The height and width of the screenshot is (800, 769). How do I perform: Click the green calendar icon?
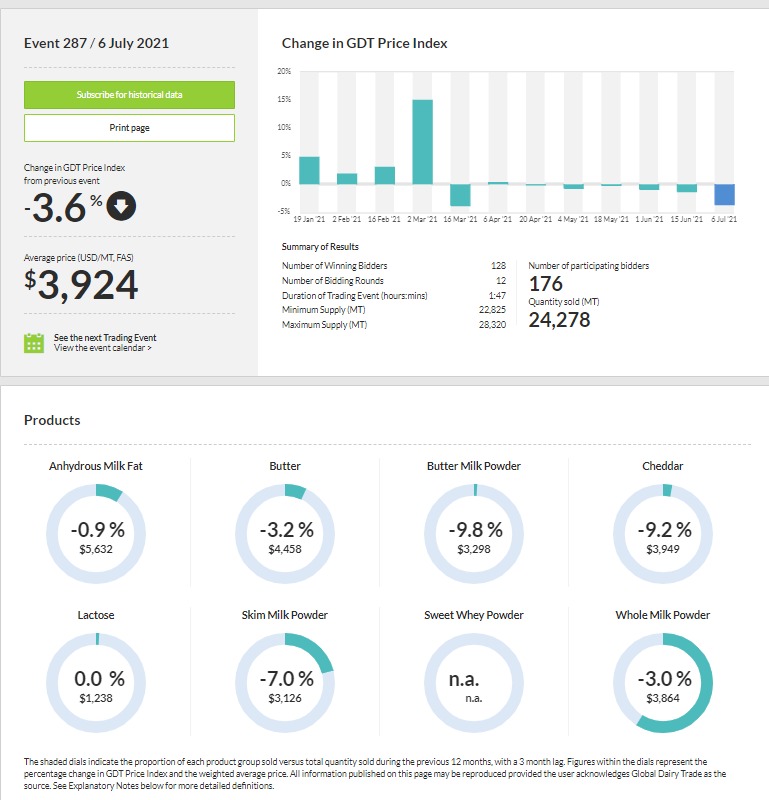point(34,343)
